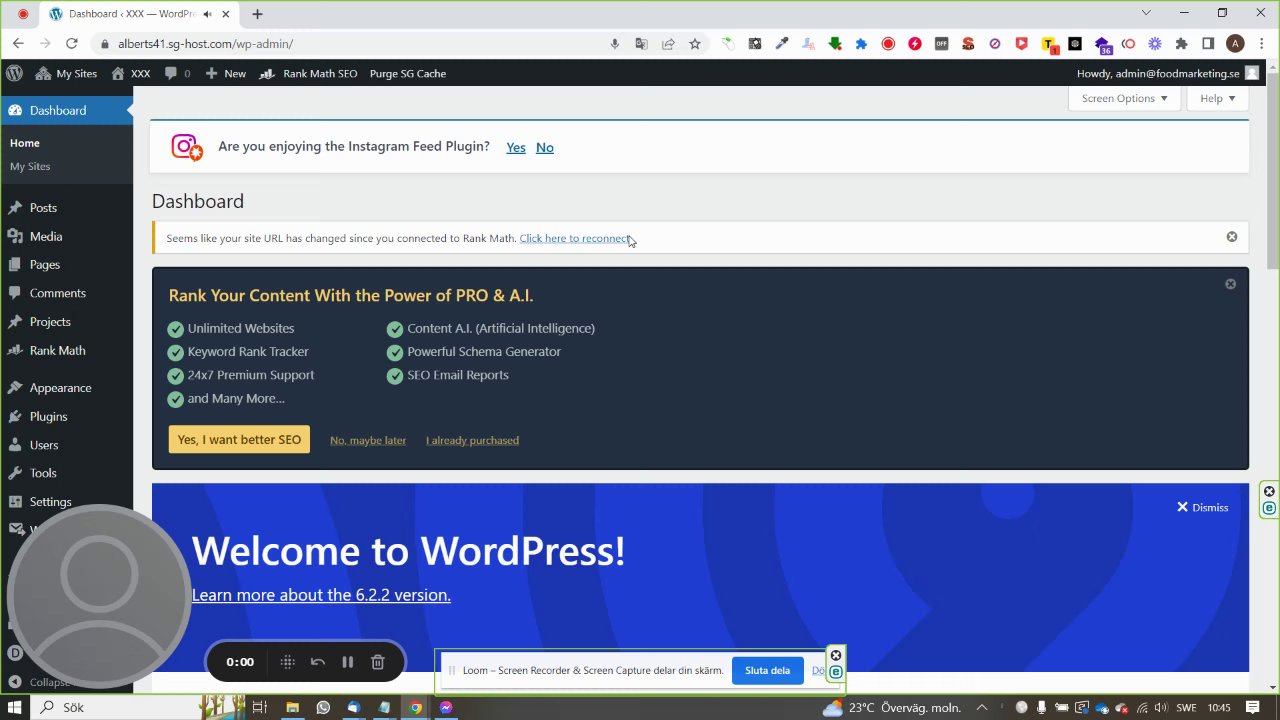Open the New content menu
This screenshot has height=720, width=1280.
[x=225, y=73]
